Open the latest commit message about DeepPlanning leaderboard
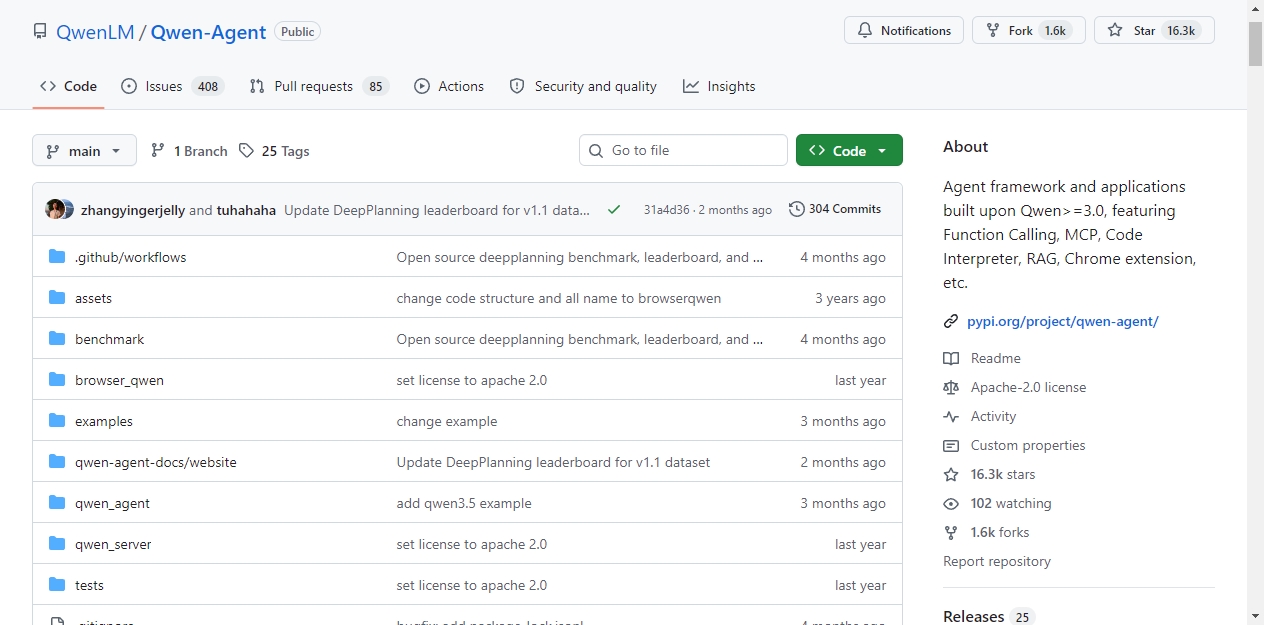Screen dimensions: 1264x625 point(437,210)
